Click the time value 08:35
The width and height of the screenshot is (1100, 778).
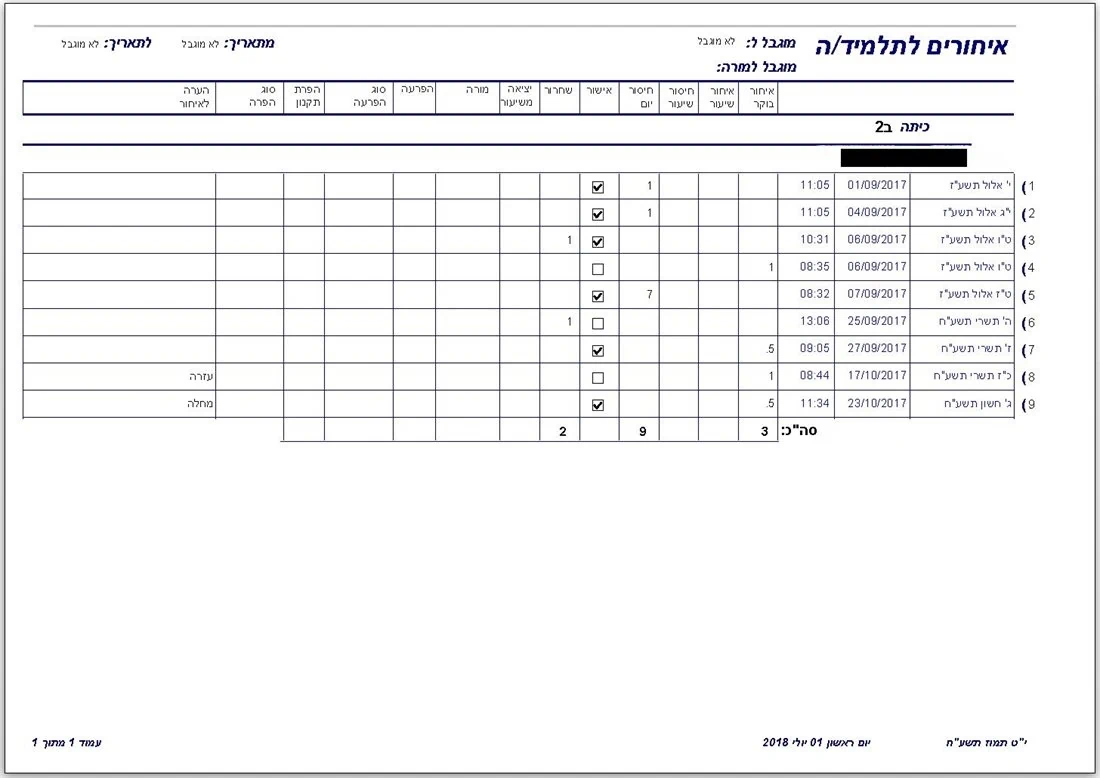(x=814, y=267)
